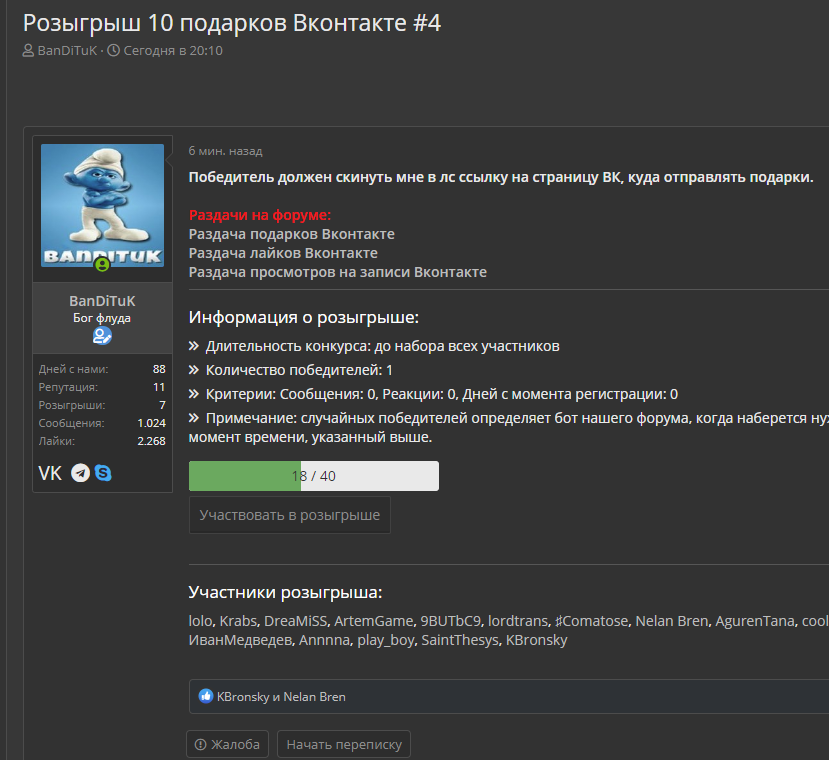The image size is (829, 760).
Task: Click thread author BanDiTuK under the title
Action: click(x=67, y=51)
